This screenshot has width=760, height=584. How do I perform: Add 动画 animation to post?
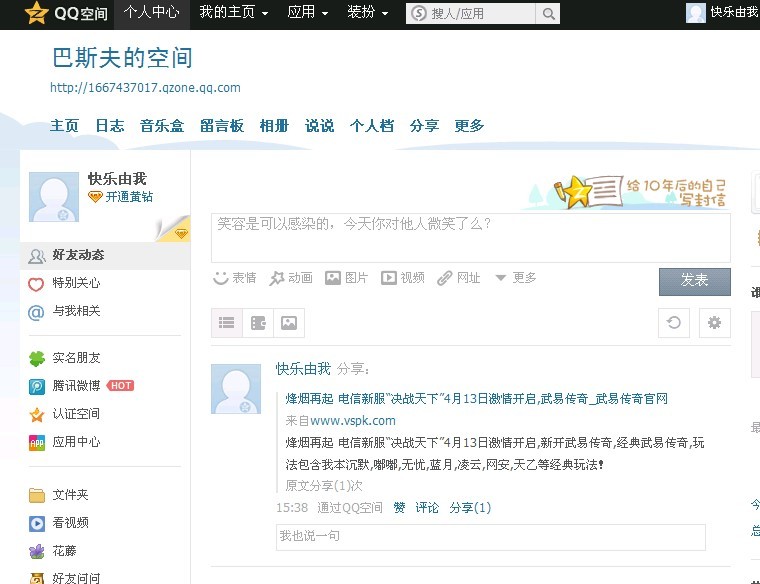[x=291, y=278]
